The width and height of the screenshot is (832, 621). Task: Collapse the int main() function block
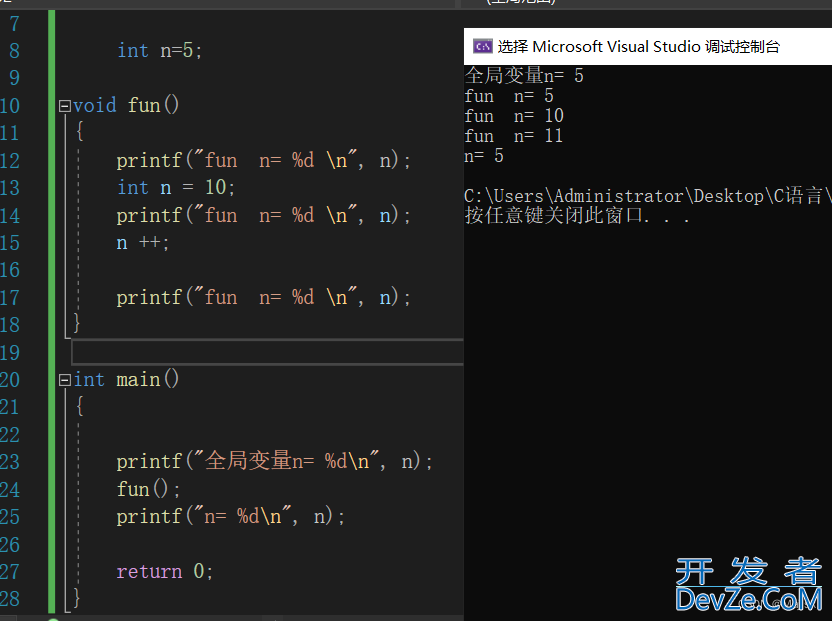(65, 380)
